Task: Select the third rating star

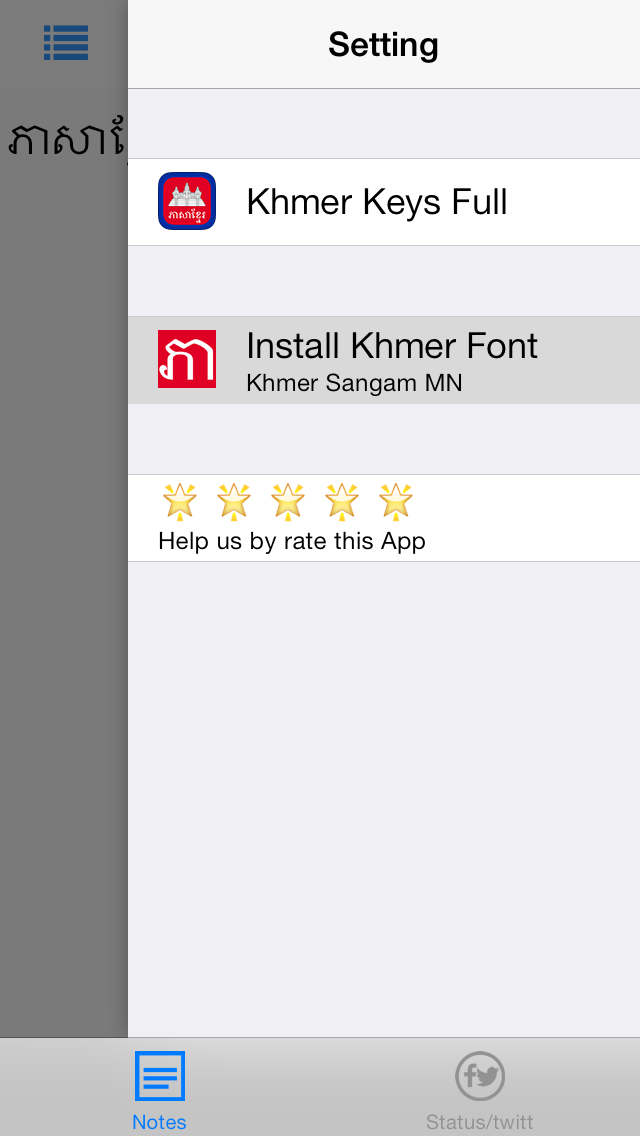Action: pyautogui.click(x=288, y=501)
